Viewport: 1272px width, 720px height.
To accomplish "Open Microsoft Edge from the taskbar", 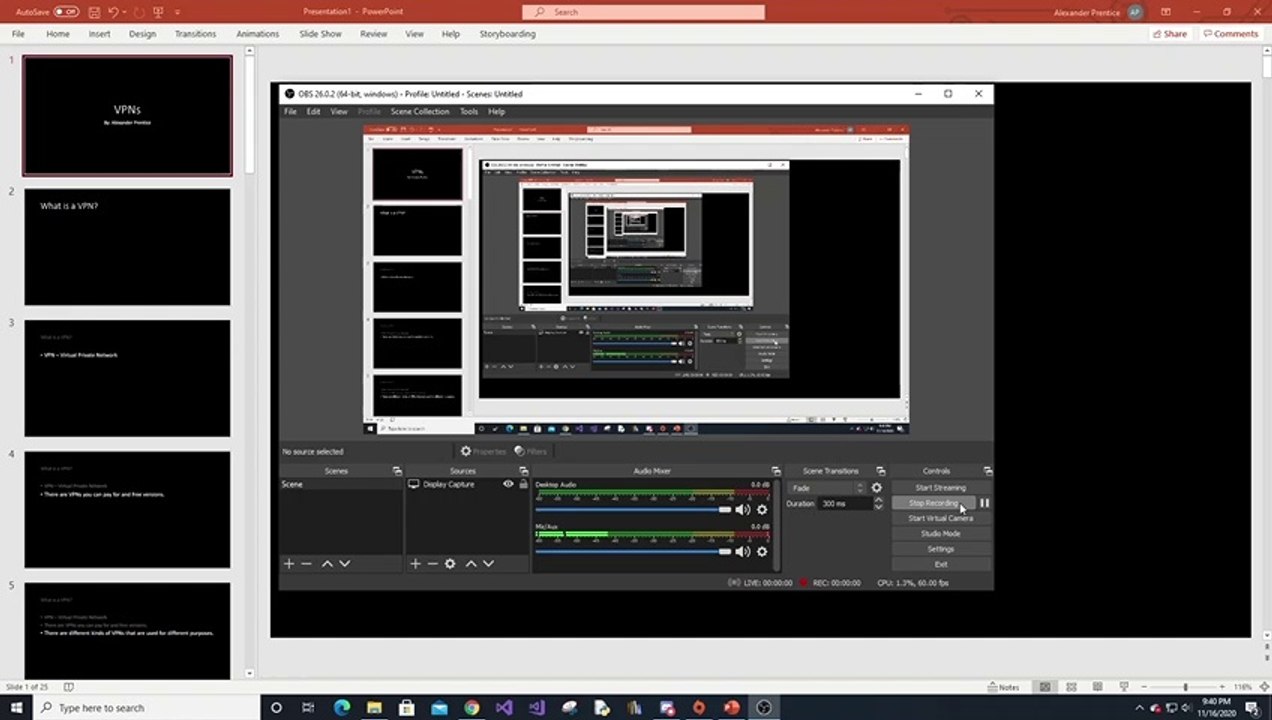I will tap(342, 708).
